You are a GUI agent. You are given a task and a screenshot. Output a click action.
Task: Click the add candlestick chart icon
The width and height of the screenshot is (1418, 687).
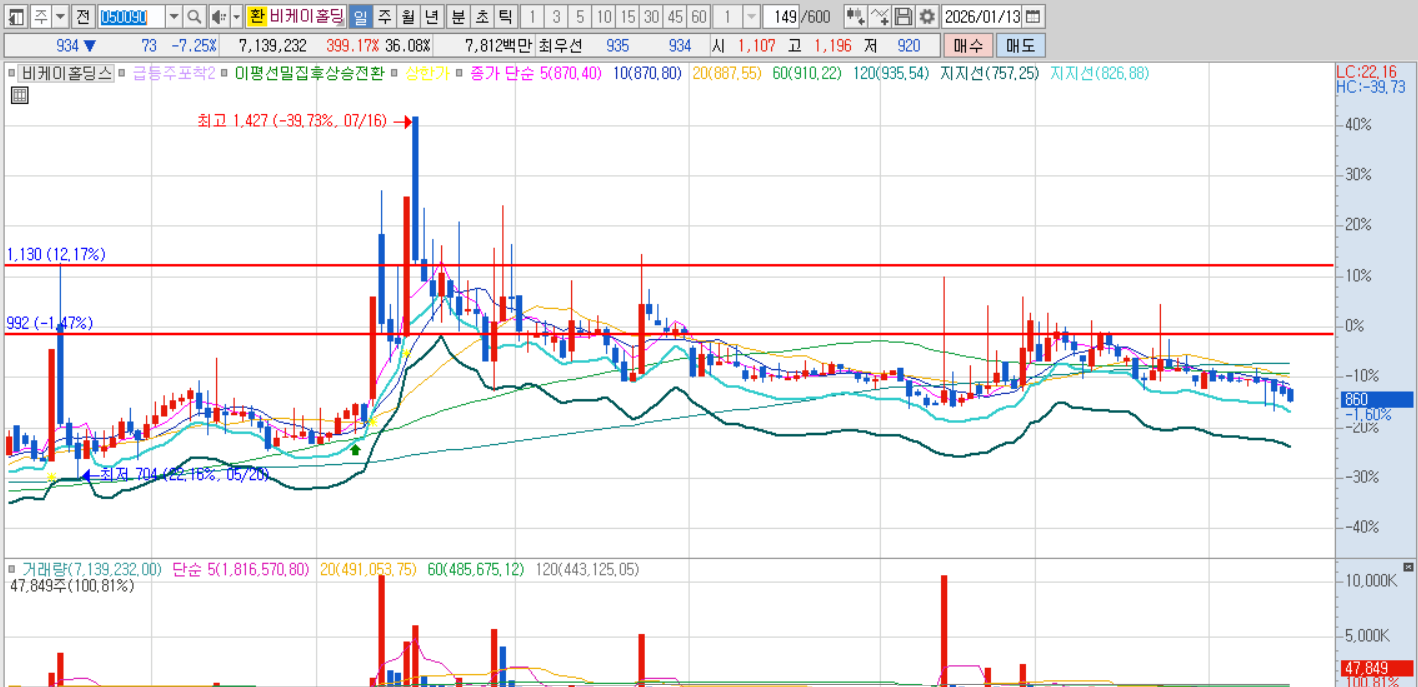(855, 16)
